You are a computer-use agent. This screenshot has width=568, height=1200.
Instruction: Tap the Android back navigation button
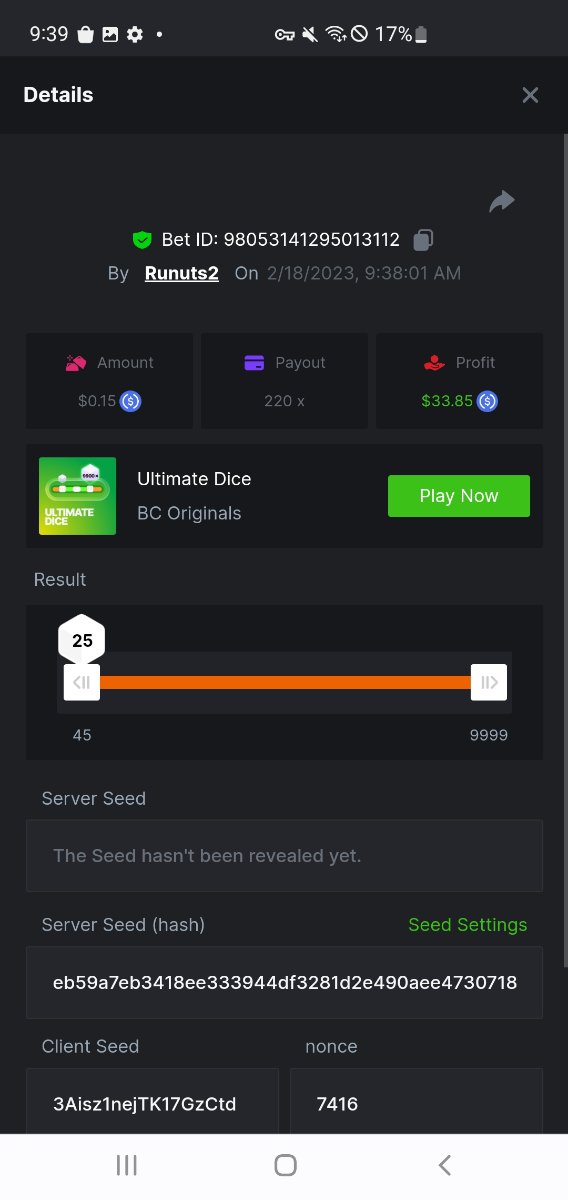(x=445, y=1165)
